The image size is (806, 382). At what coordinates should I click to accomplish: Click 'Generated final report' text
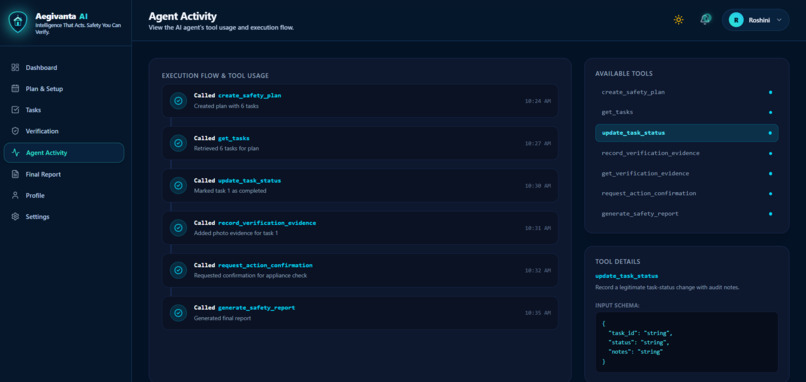point(223,318)
